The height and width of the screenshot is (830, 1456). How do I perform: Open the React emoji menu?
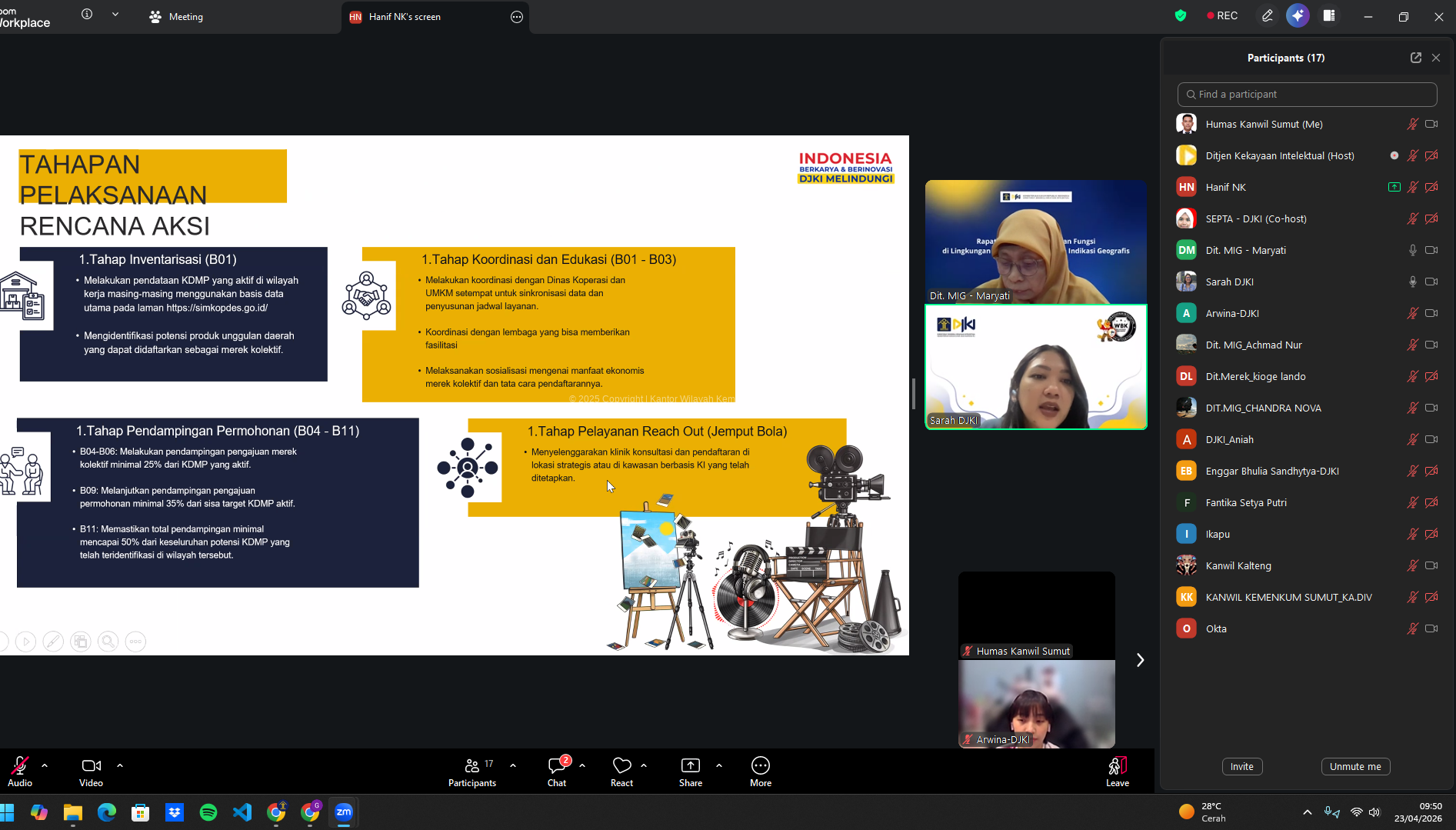(x=621, y=766)
